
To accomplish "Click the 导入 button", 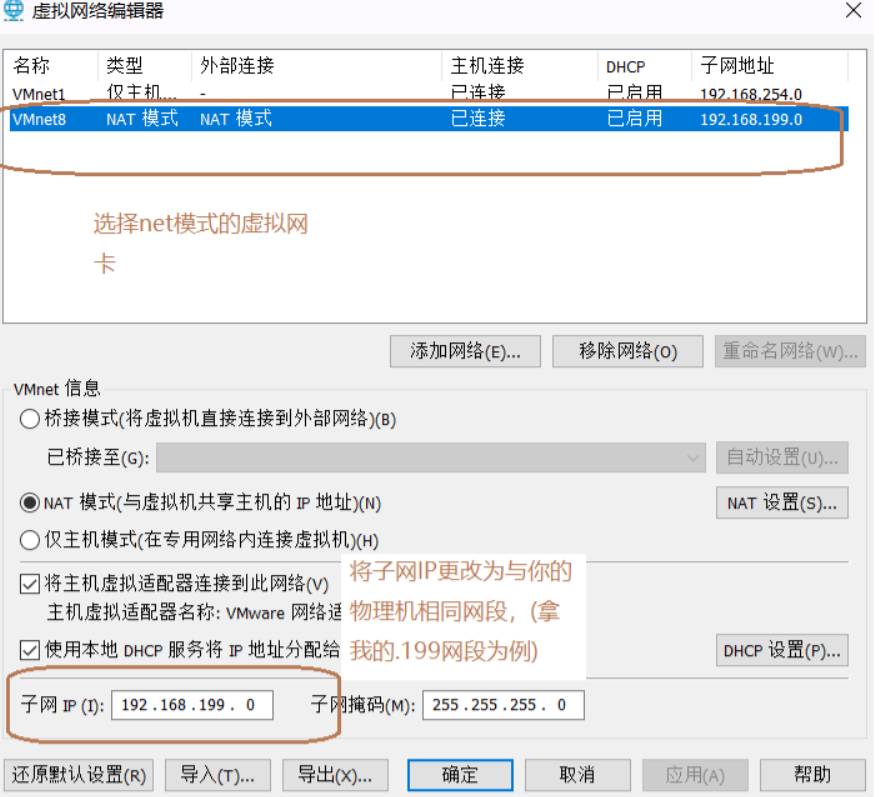I will [217, 774].
